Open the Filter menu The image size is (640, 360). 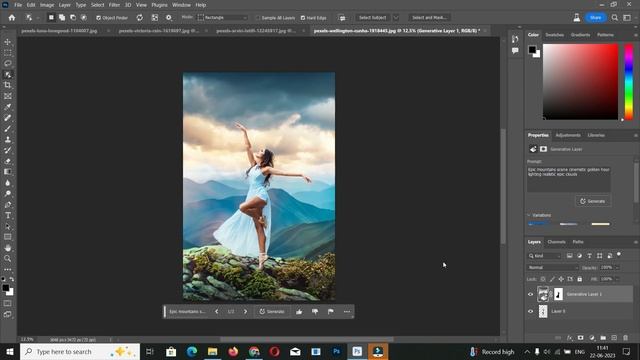tap(114, 5)
